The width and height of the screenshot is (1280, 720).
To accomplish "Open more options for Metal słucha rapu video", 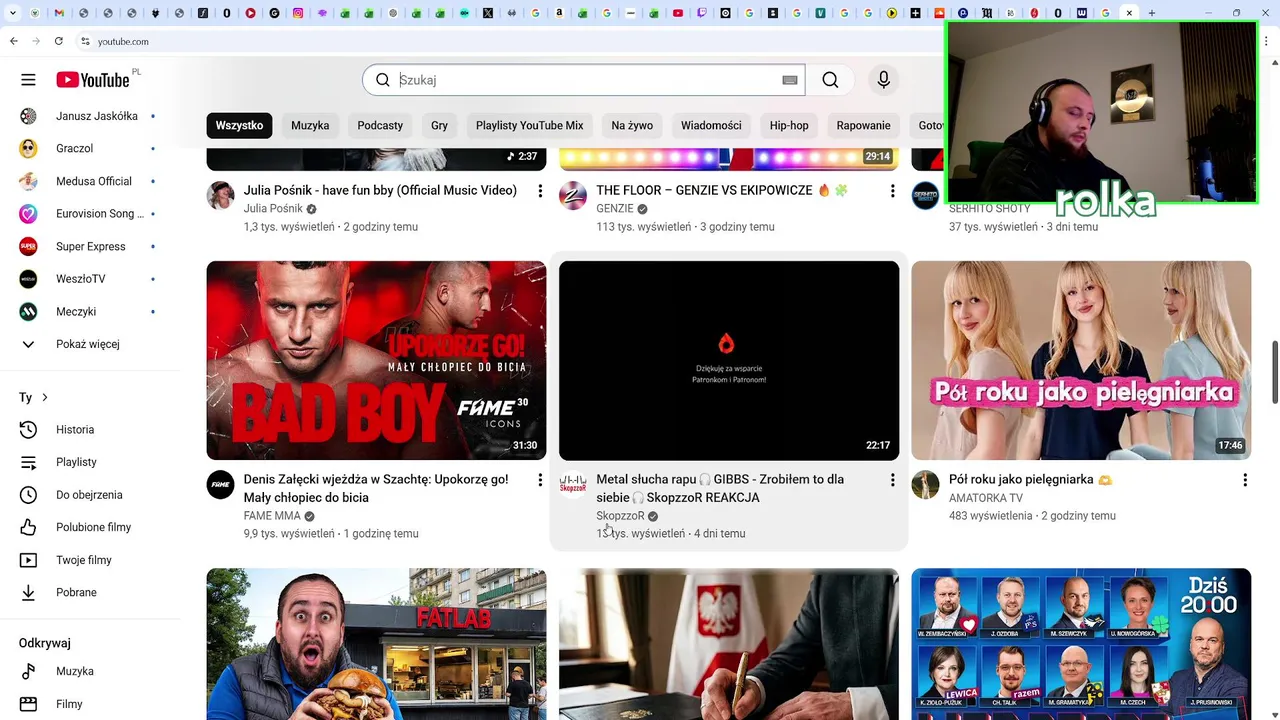I will pos(893,480).
